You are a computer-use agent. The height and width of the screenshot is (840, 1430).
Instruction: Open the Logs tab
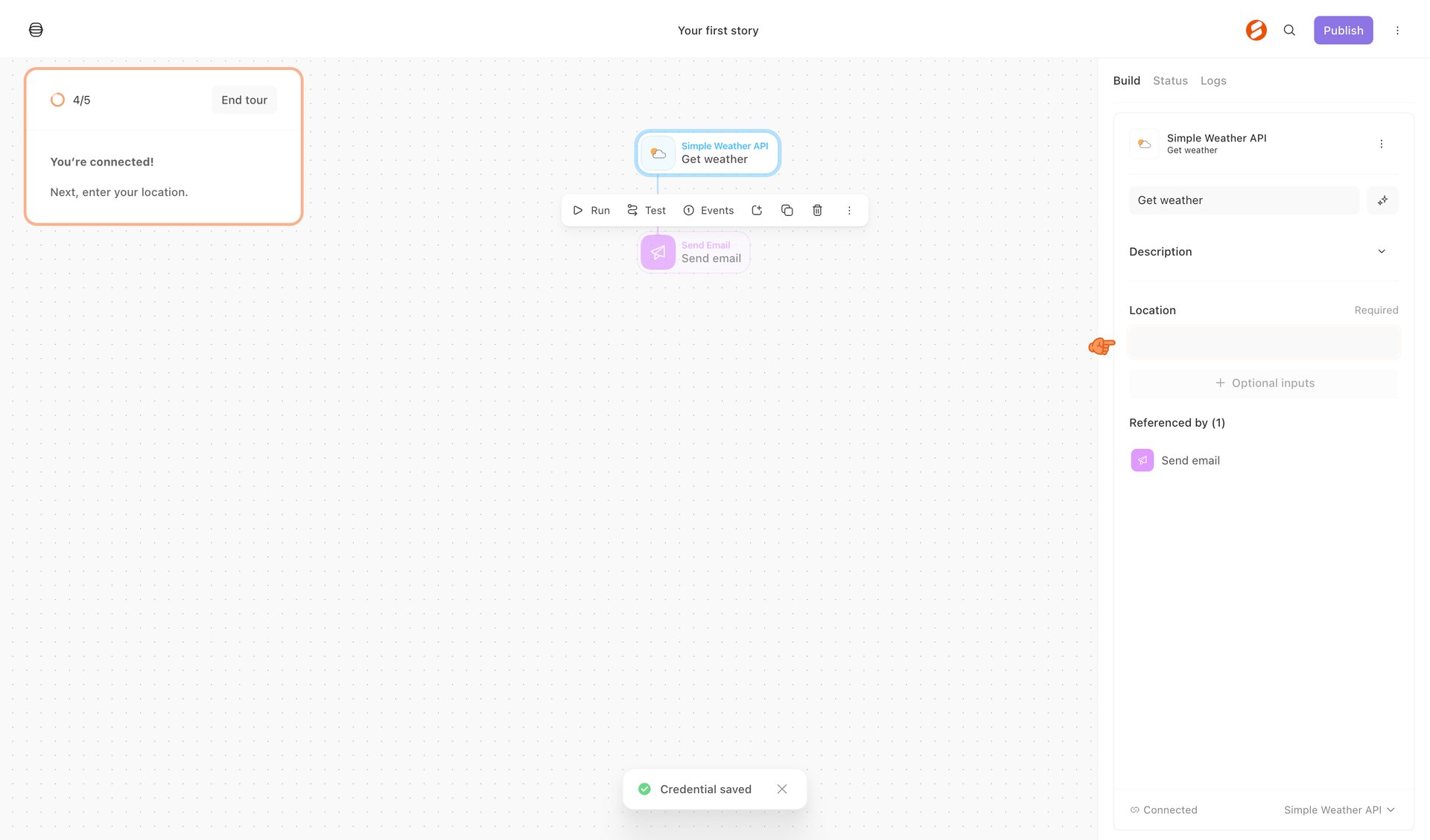pyautogui.click(x=1213, y=80)
